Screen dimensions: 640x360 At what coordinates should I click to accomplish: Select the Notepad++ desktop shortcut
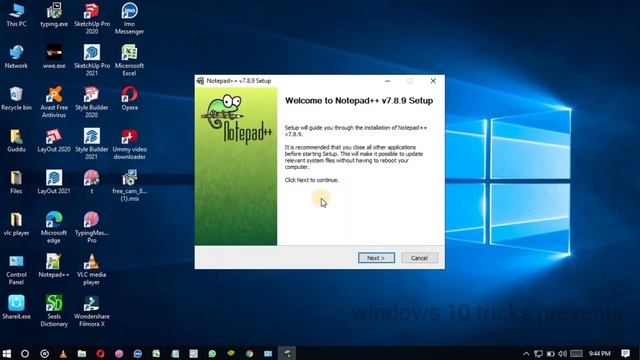point(54,266)
